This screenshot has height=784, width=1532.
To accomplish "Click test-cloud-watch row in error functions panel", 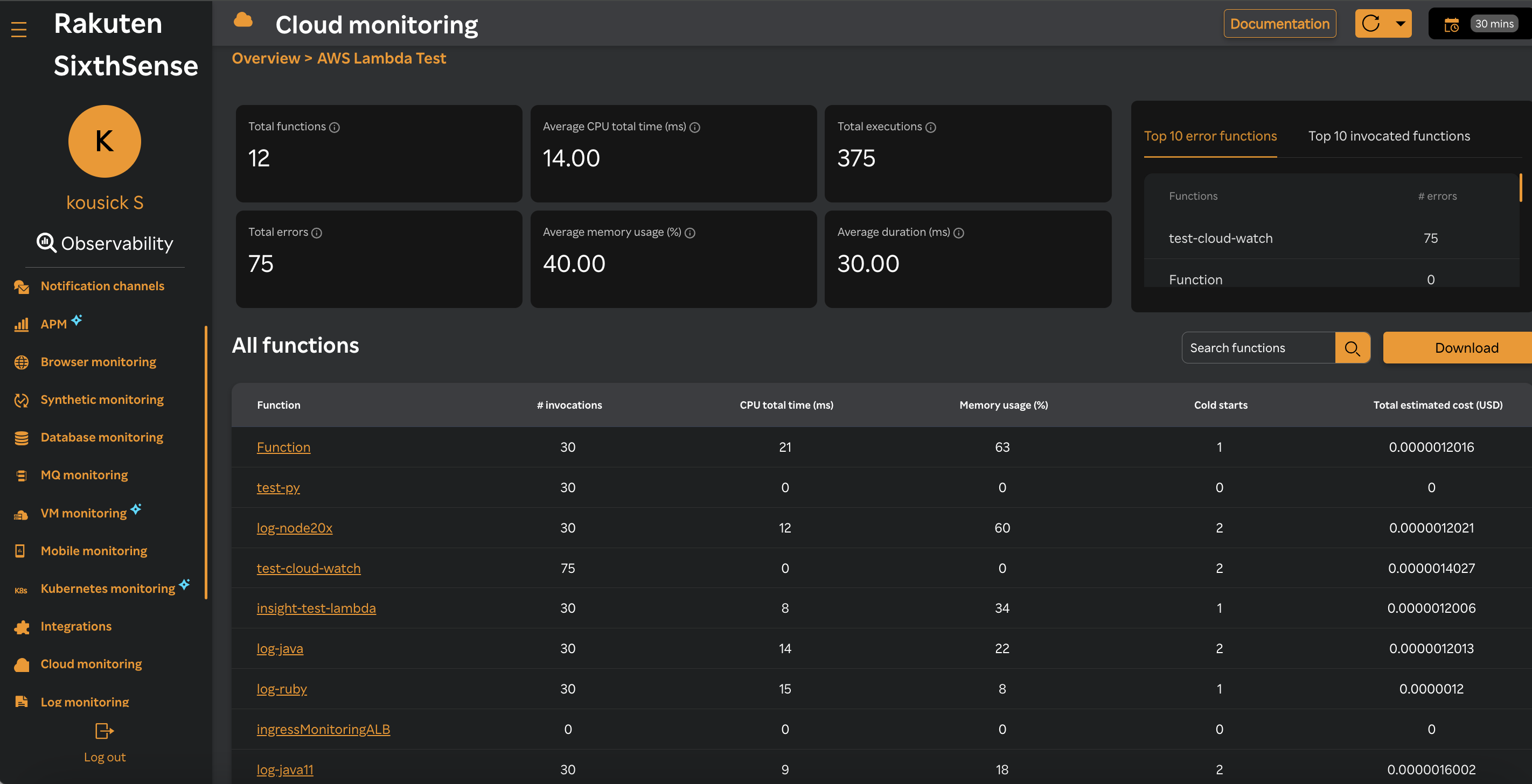I will pyautogui.click(x=1331, y=239).
